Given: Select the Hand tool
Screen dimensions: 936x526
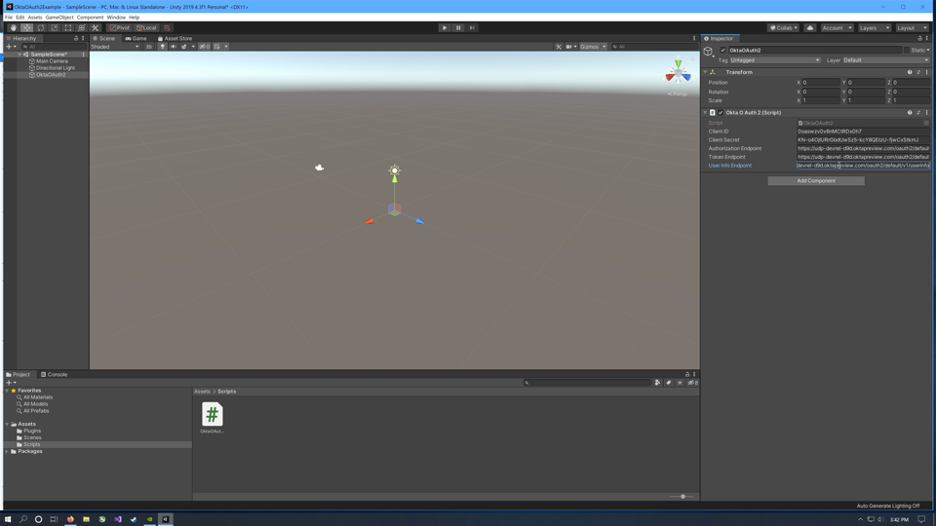Looking at the screenshot, I should click(x=13, y=28).
